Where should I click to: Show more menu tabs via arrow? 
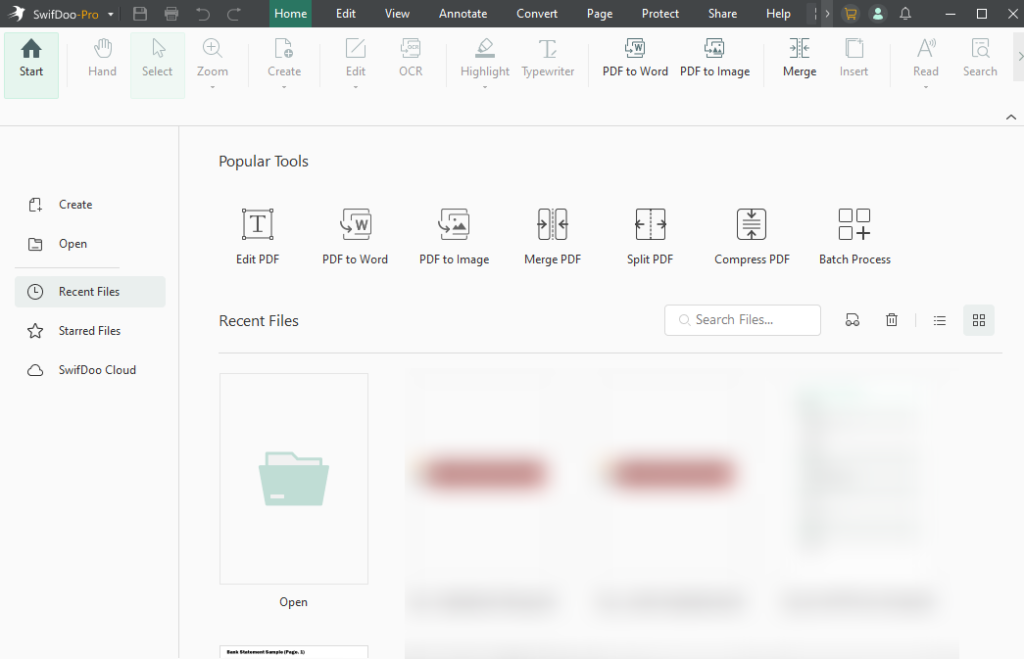point(827,13)
